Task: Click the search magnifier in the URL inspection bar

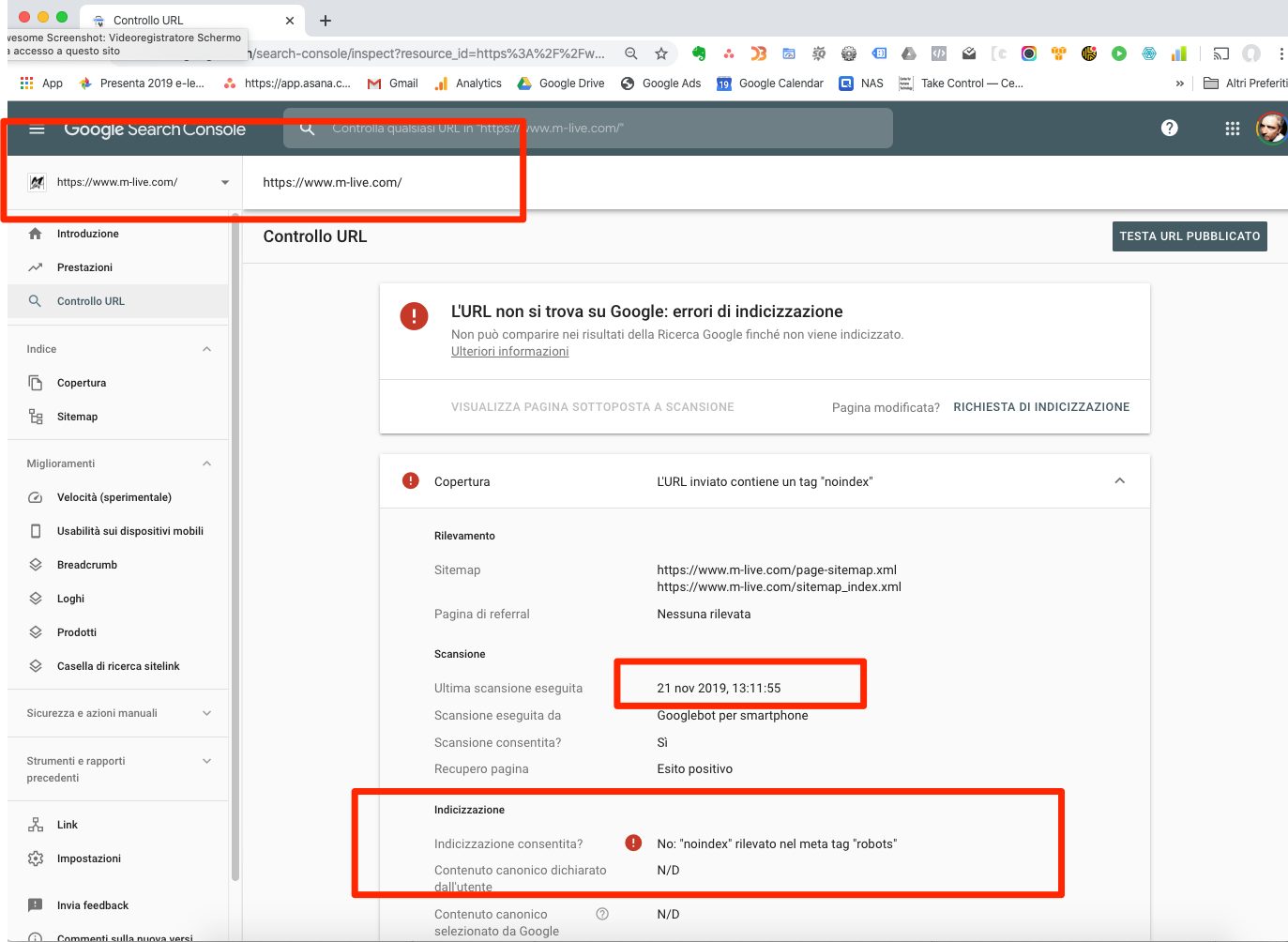Action: [x=307, y=129]
